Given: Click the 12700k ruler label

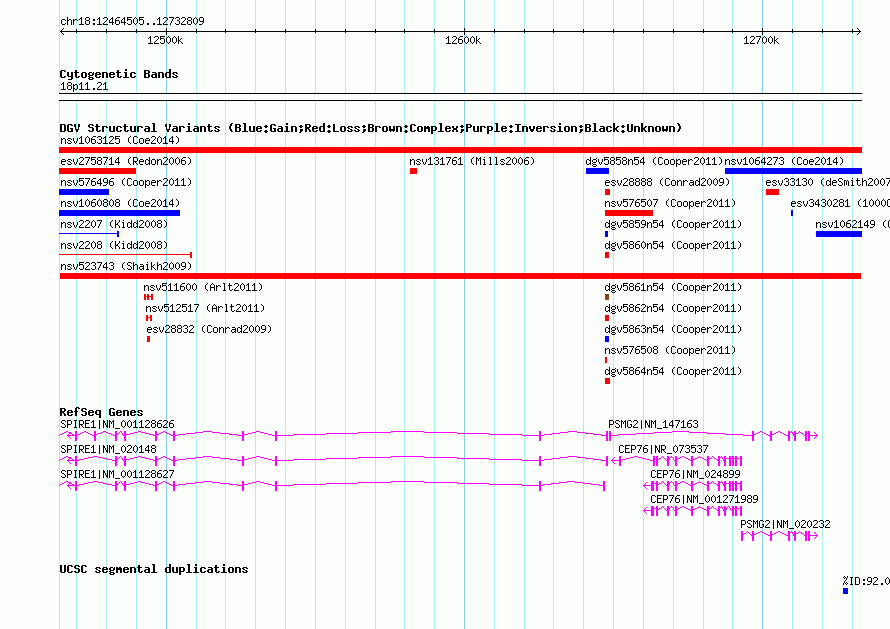Looking at the screenshot, I should point(761,40).
